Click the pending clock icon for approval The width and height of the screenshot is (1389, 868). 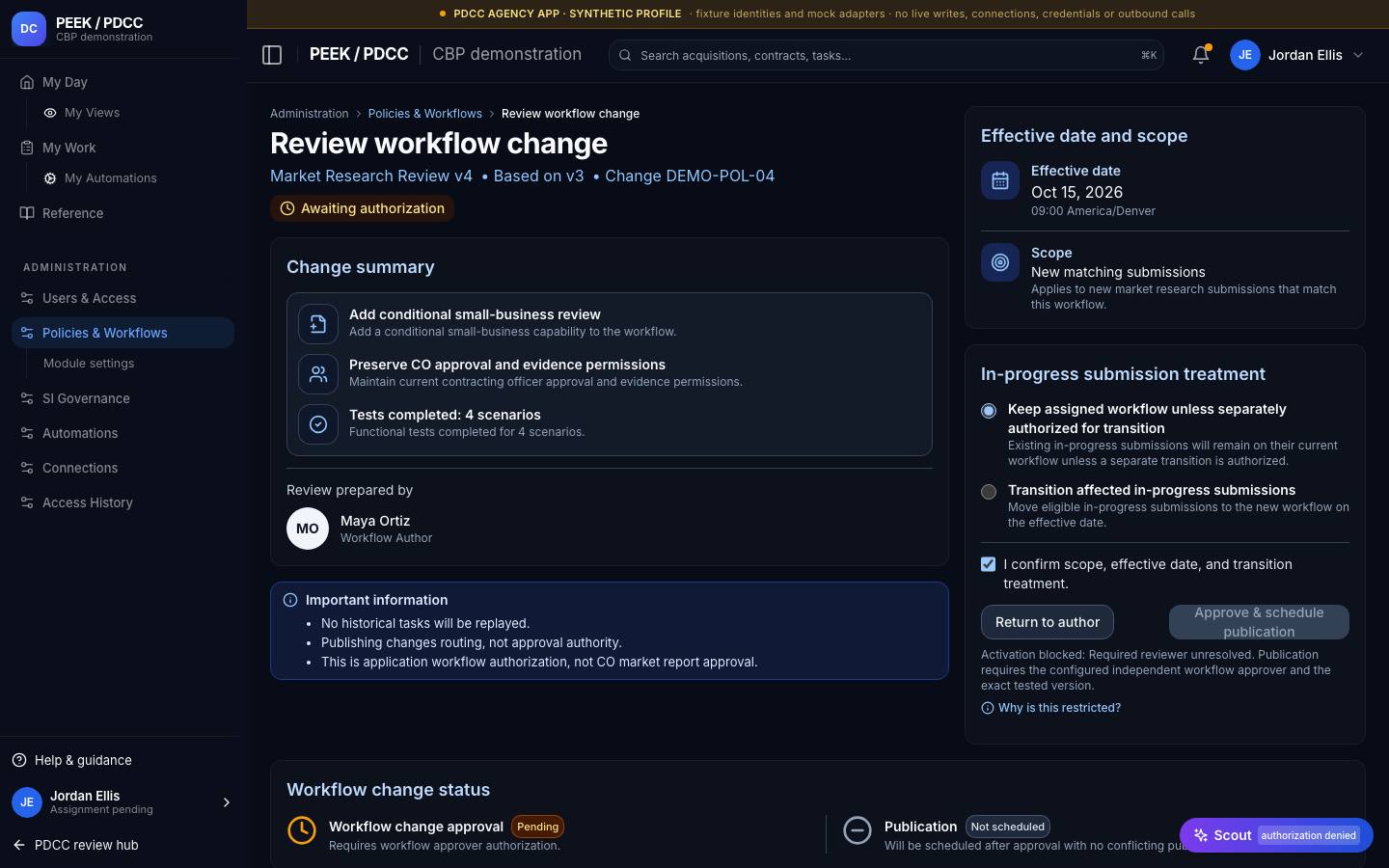click(x=302, y=830)
